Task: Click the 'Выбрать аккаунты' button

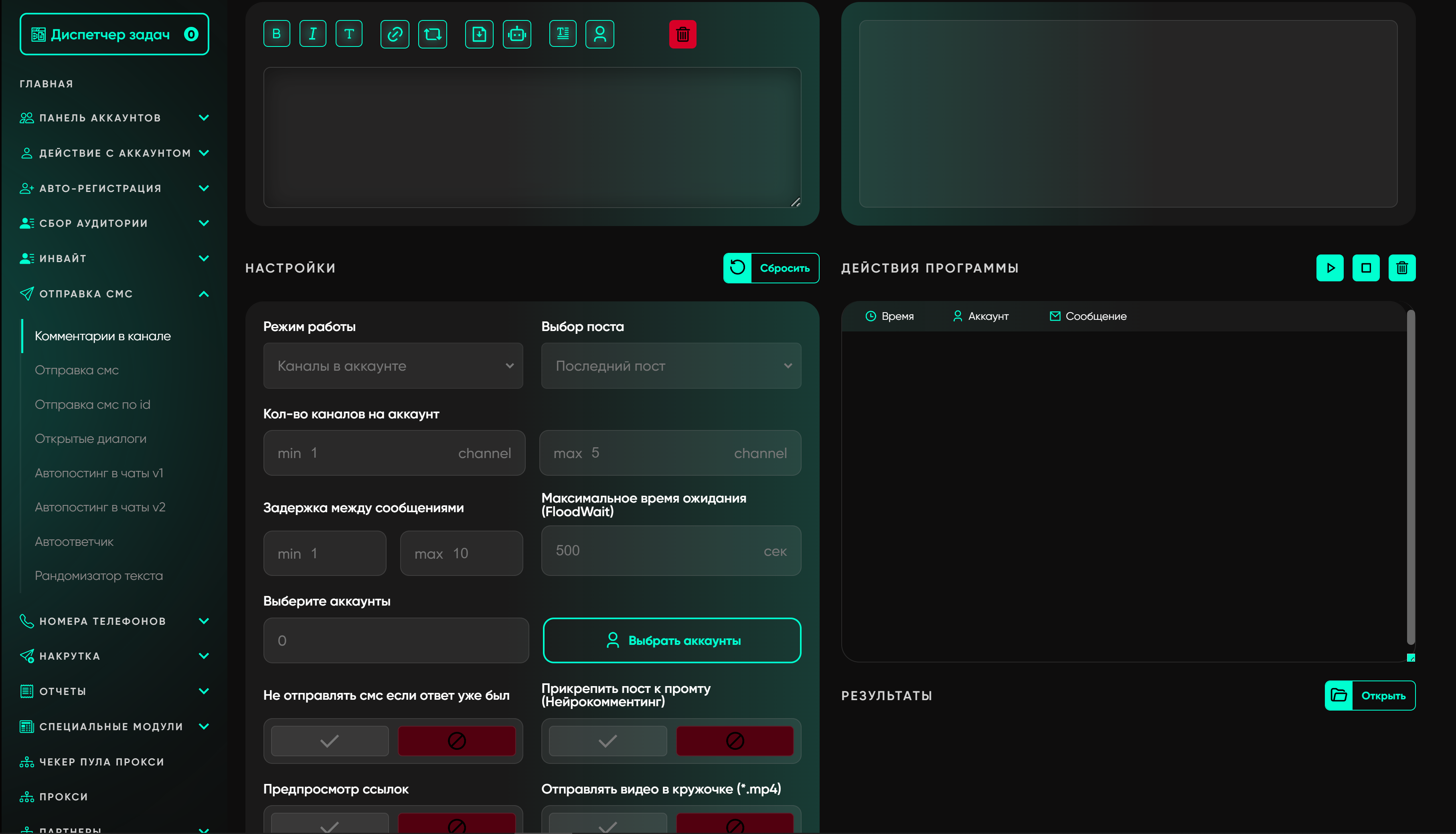Action: [672, 640]
